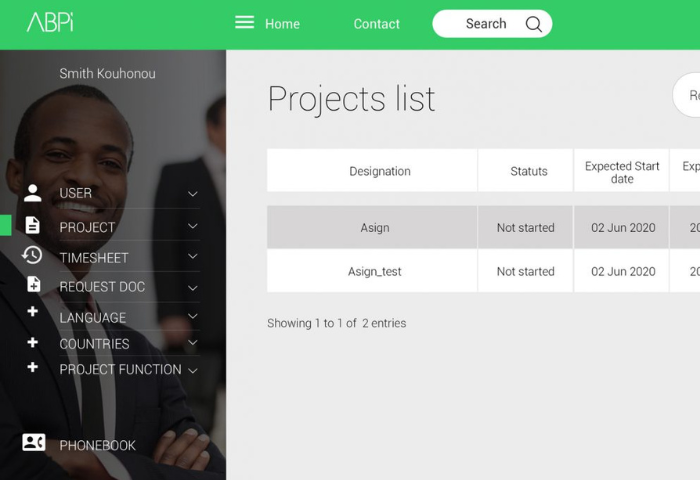
Task: Click the ABPi logo
Action: (50, 22)
